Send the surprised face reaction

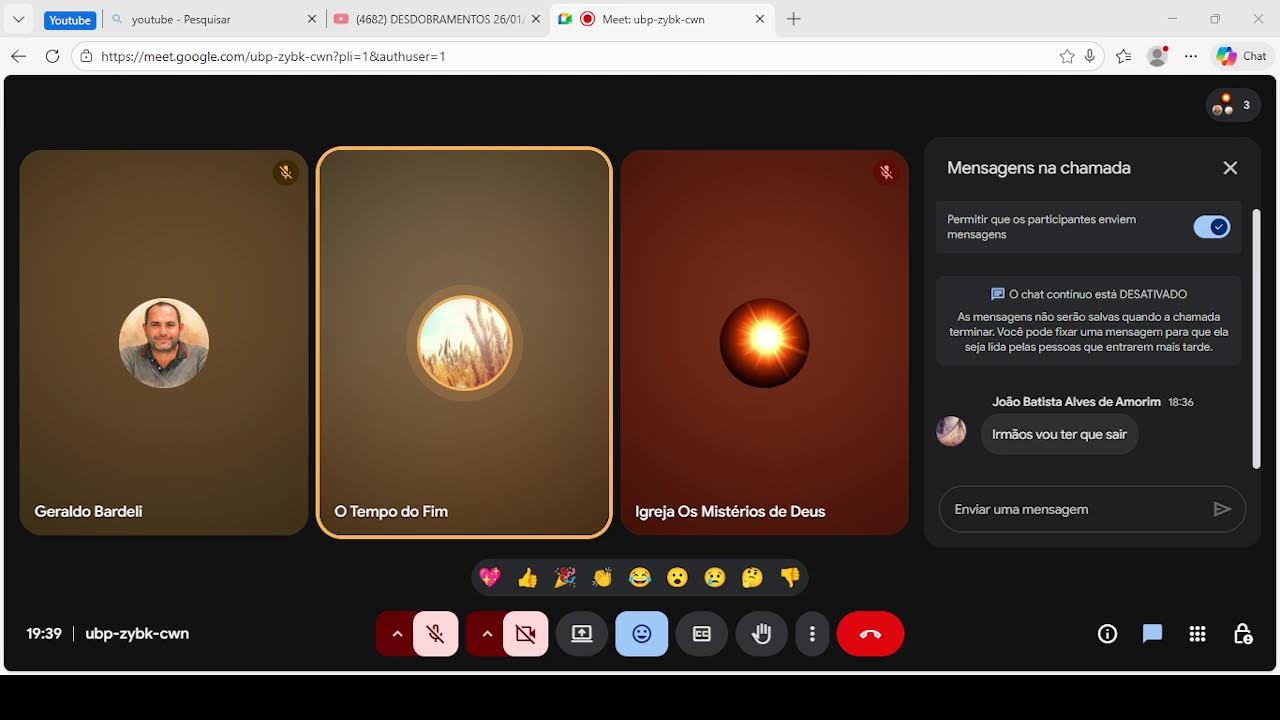[x=677, y=577]
